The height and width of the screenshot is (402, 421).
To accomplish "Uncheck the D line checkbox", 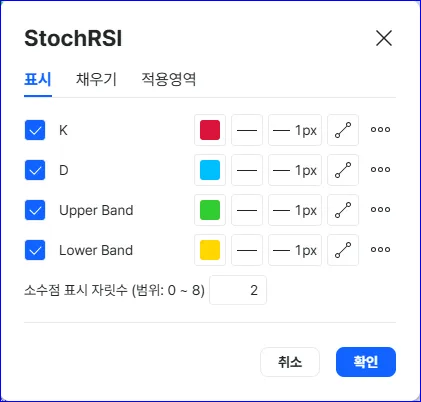I will [35, 170].
